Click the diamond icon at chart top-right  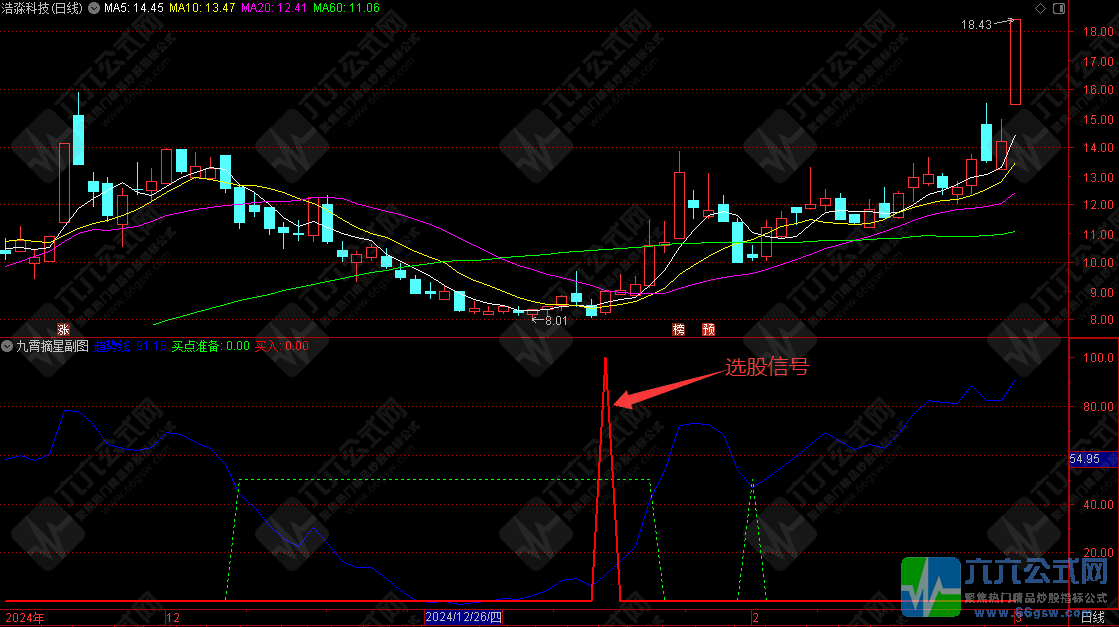pyautogui.click(x=1040, y=8)
